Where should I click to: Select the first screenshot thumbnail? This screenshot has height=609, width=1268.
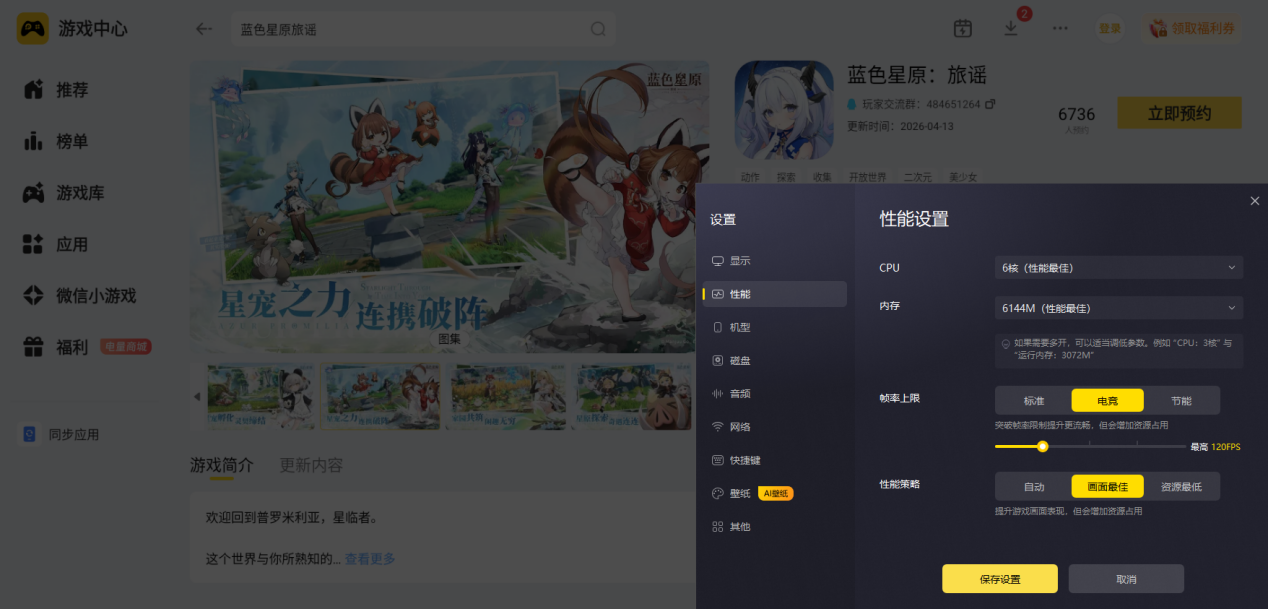[260, 397]
